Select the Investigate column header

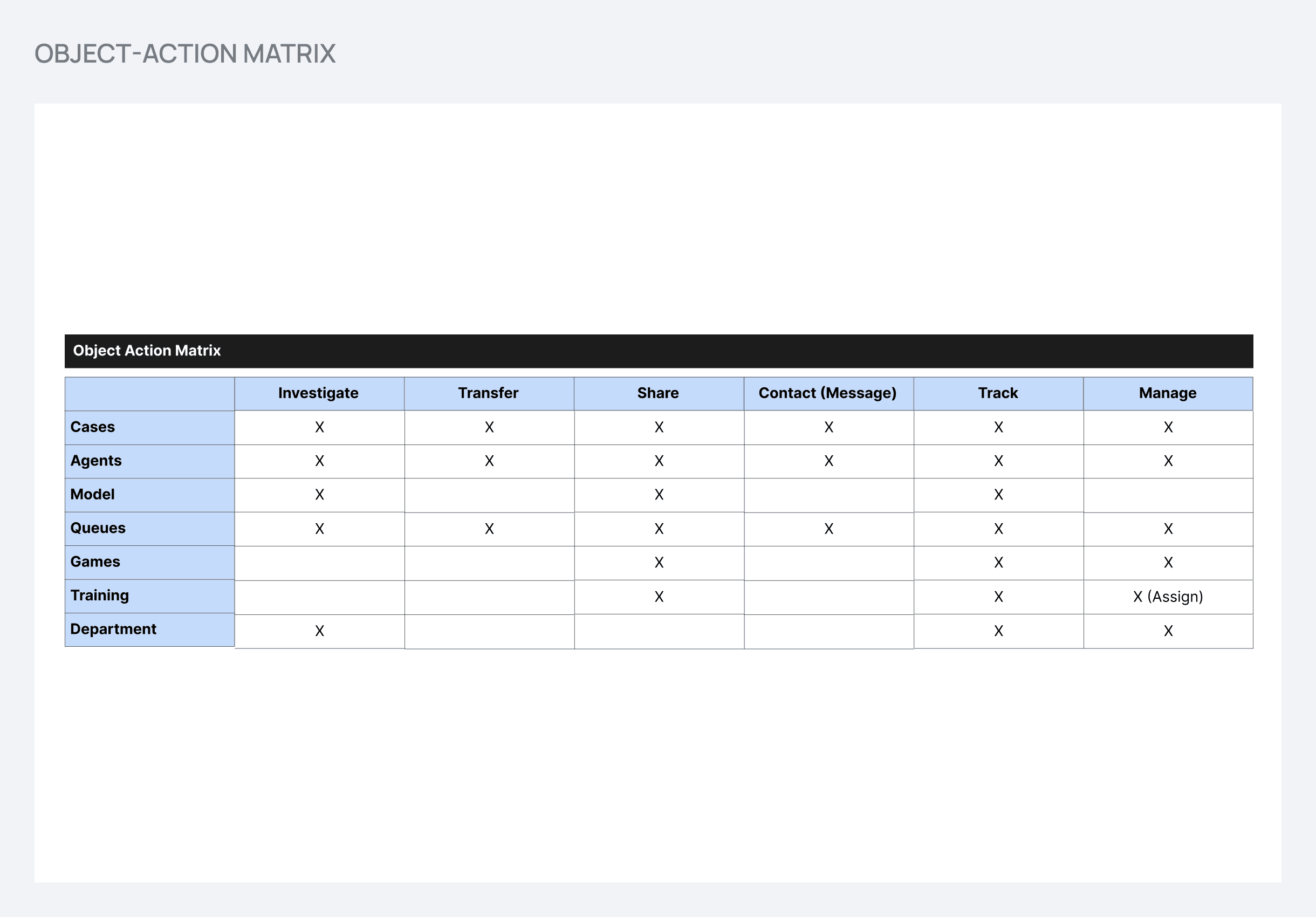coord(319,393)
